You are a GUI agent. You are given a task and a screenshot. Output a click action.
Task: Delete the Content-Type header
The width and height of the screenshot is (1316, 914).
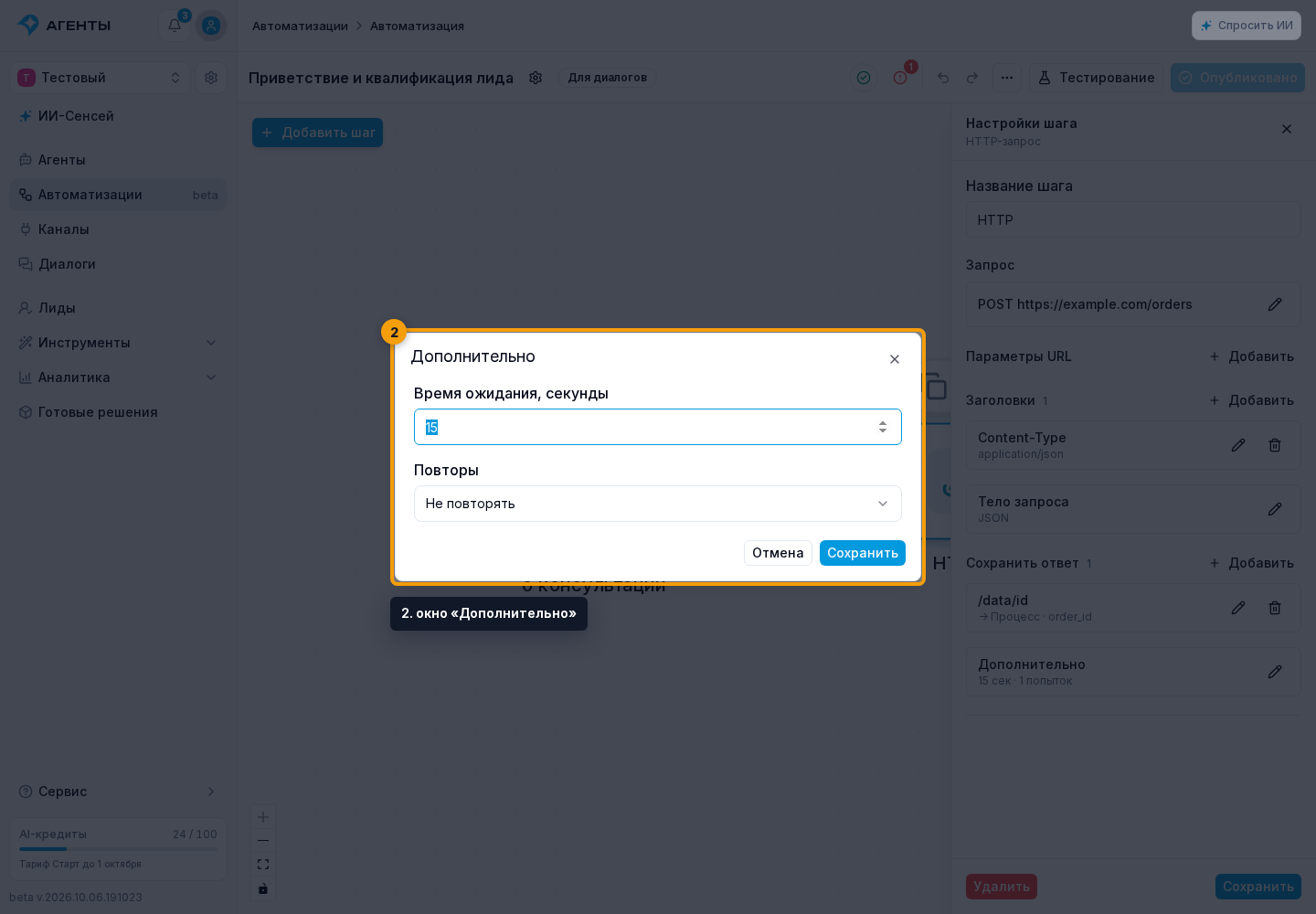click(1275, 445)
